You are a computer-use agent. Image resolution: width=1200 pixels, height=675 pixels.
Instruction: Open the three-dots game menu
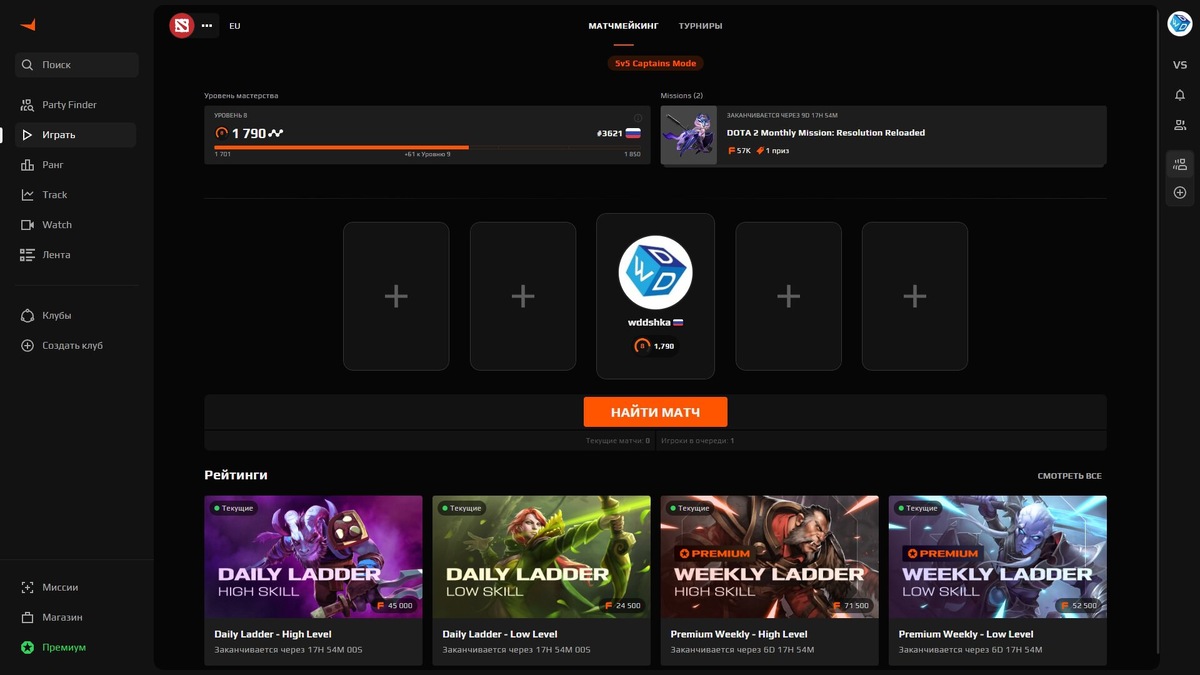207,25
